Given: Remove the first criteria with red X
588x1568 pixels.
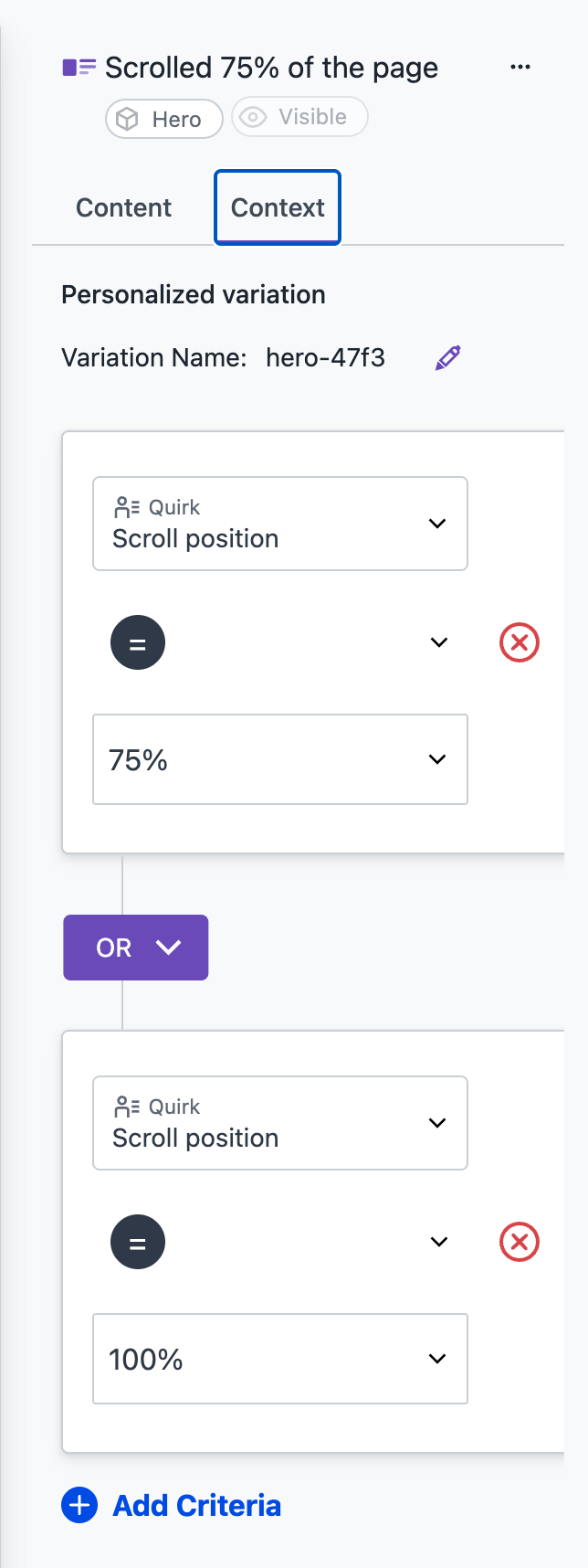Looking at the screenshot, I should coord(520,642).
